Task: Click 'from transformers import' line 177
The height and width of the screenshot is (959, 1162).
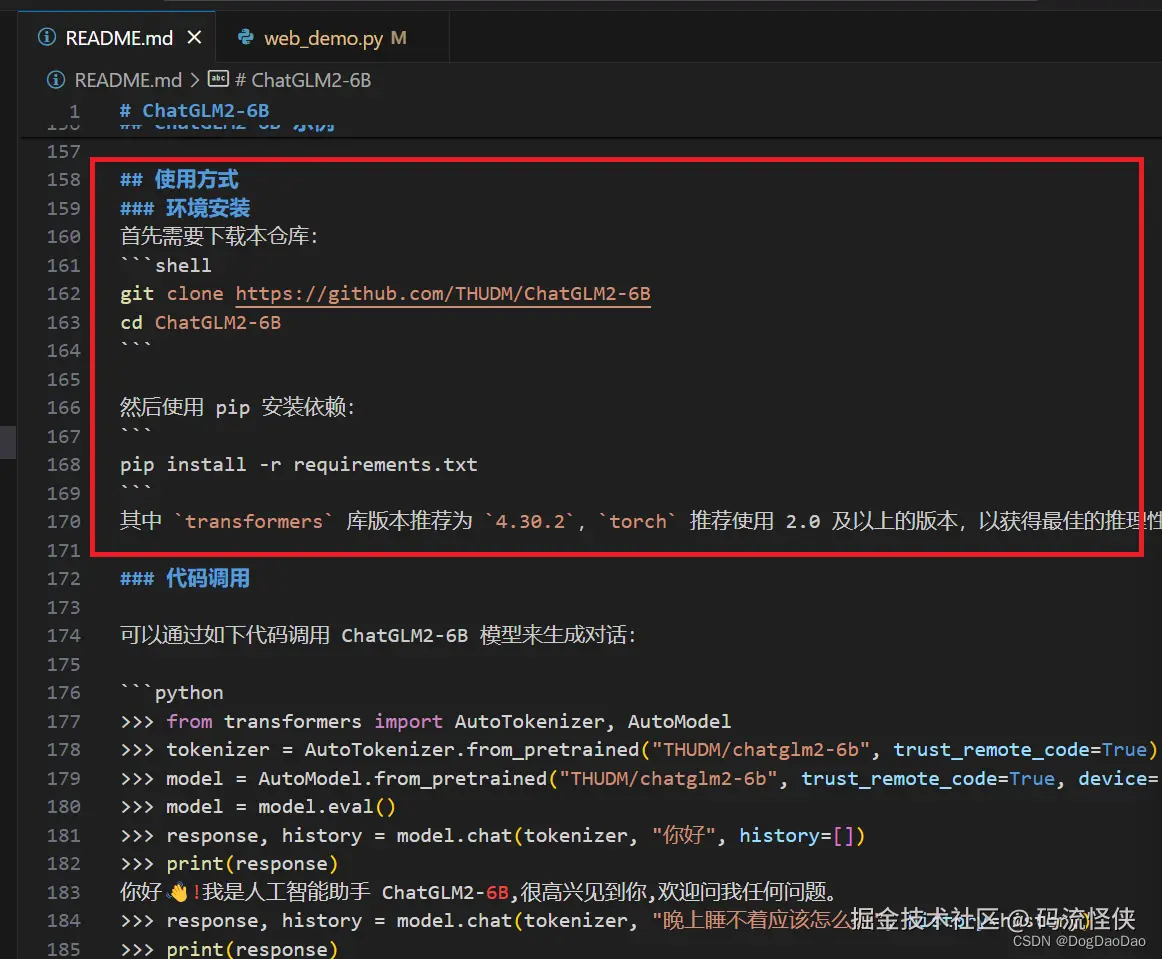Action: (x=425, y=721)
